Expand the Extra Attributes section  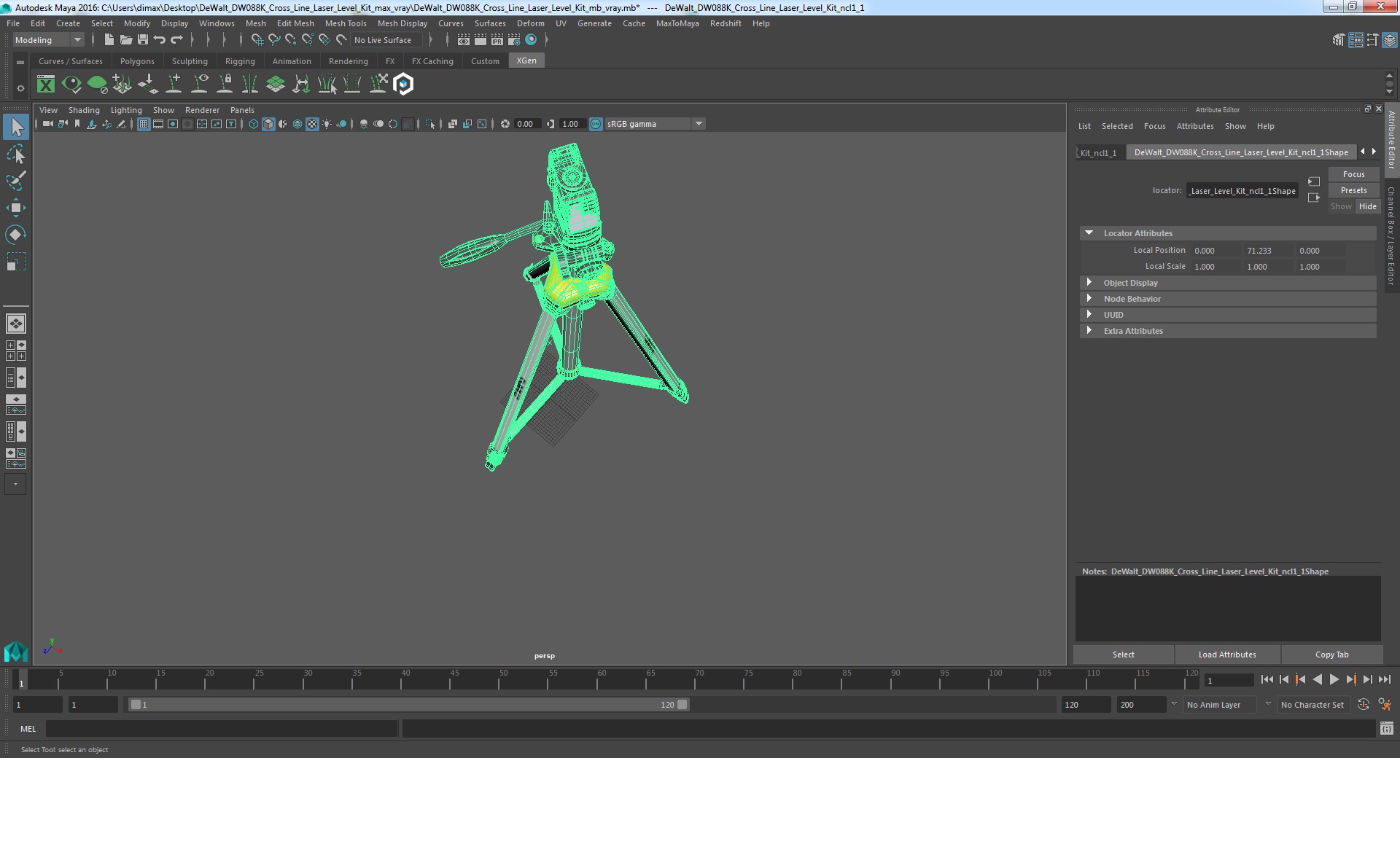coord(1089,331)
